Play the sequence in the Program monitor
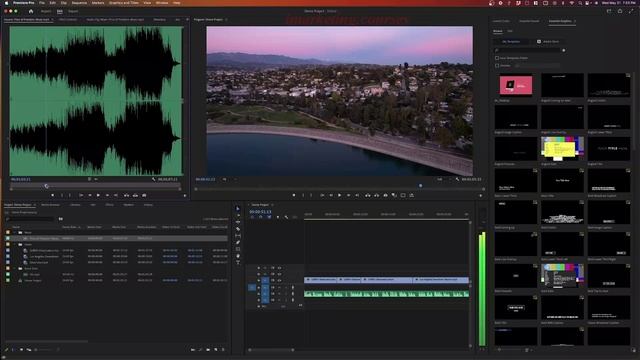640x360 pixels. [x=340, y=196]
